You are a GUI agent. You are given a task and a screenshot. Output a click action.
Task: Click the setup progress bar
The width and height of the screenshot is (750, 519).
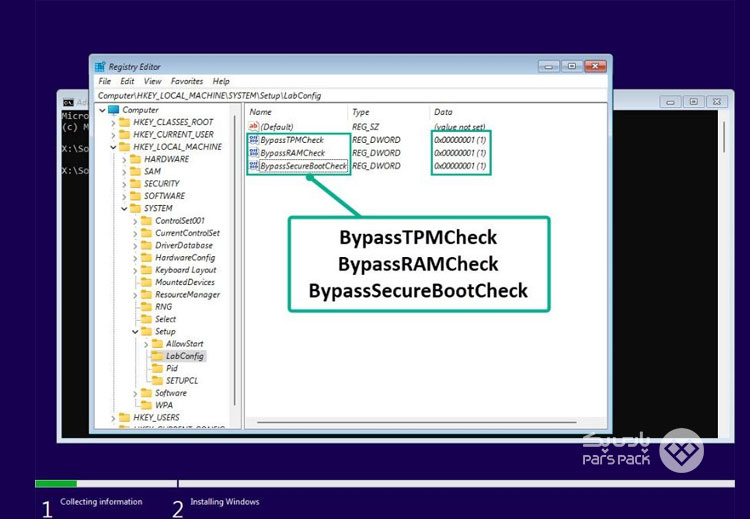[385, 484]
